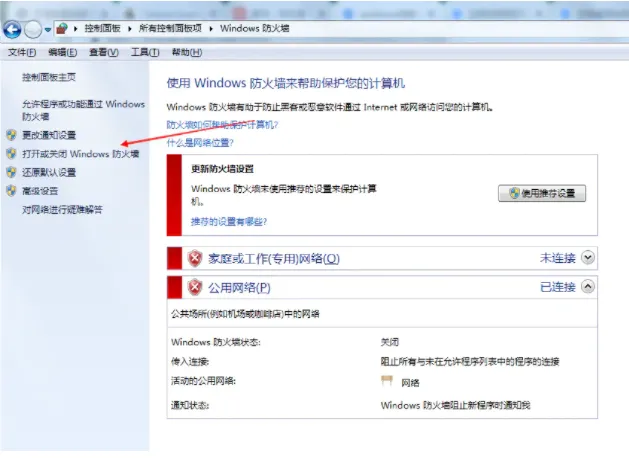Click red shield icon beside 公用网络
This screenshot has height=458, width=629.
[x=195, y=287]
